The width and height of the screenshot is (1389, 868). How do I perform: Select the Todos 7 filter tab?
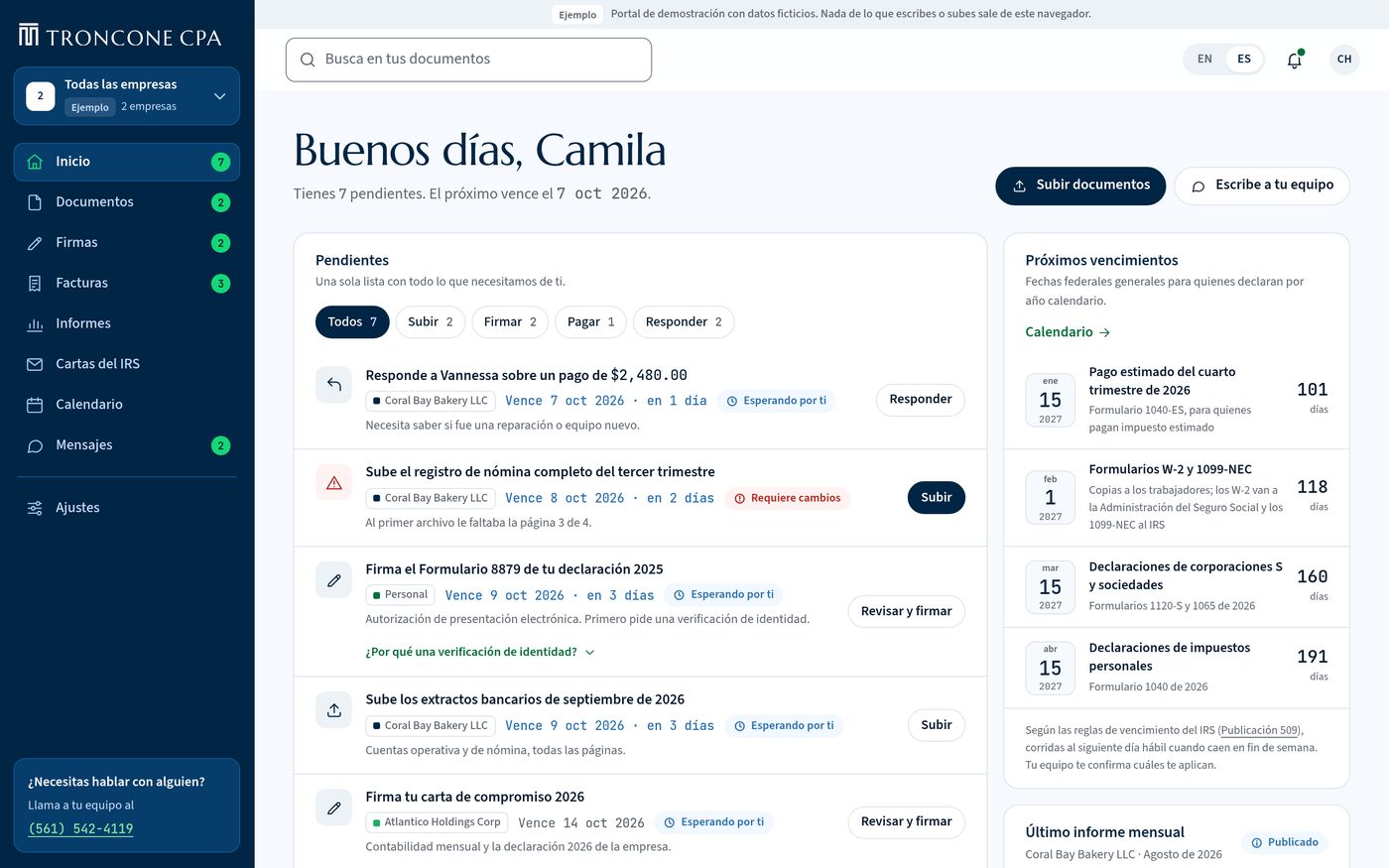[x=352, y=321]
